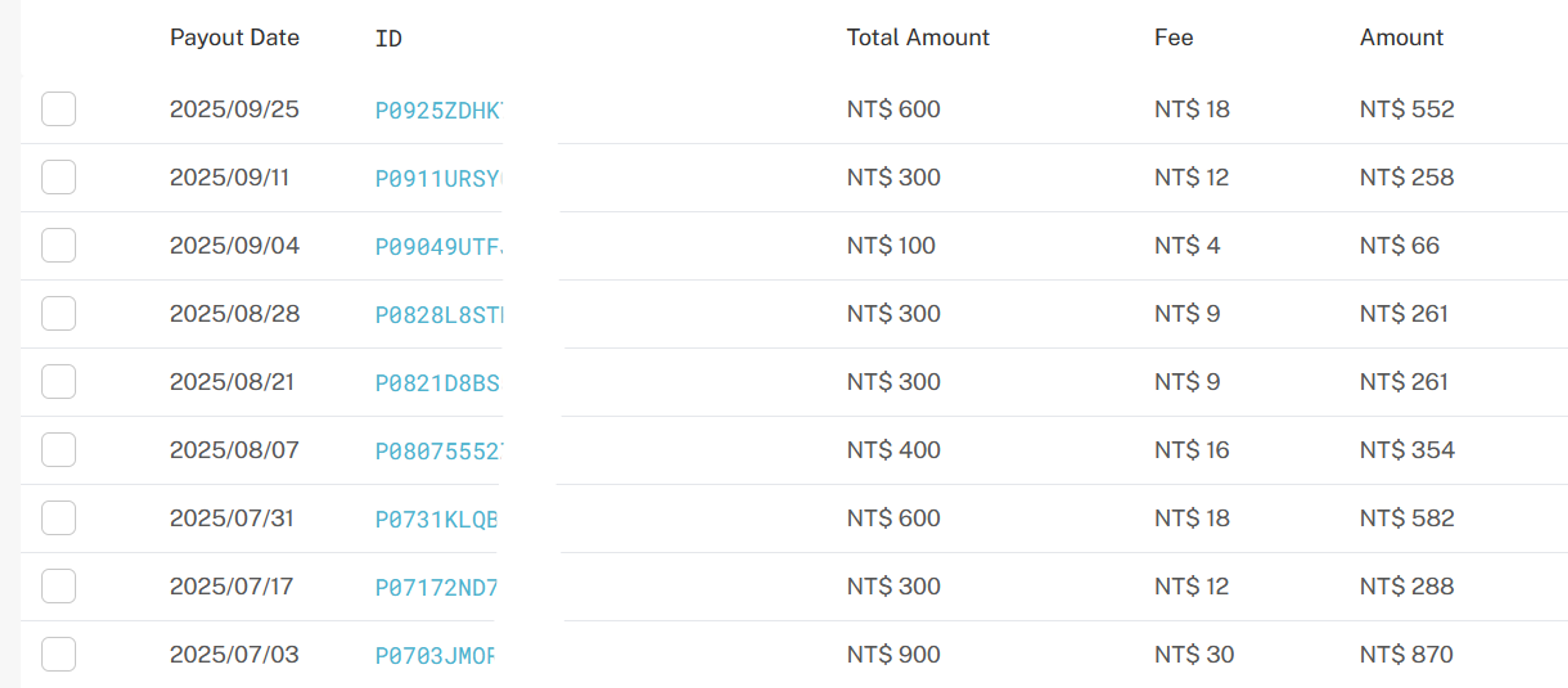Toggle the 2025/08/21 payout checkbox
Screen dimensions: 1568x688
[59, 382]
